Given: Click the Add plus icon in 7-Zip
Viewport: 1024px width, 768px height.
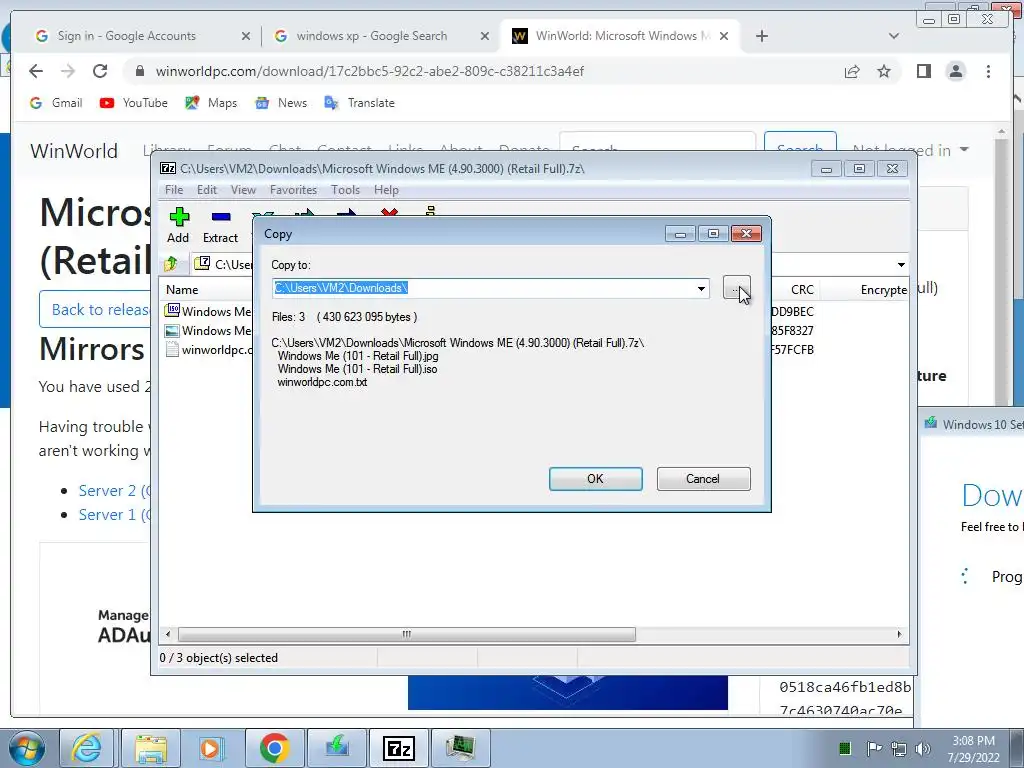Looking at the screenshot, I should 179,216.
